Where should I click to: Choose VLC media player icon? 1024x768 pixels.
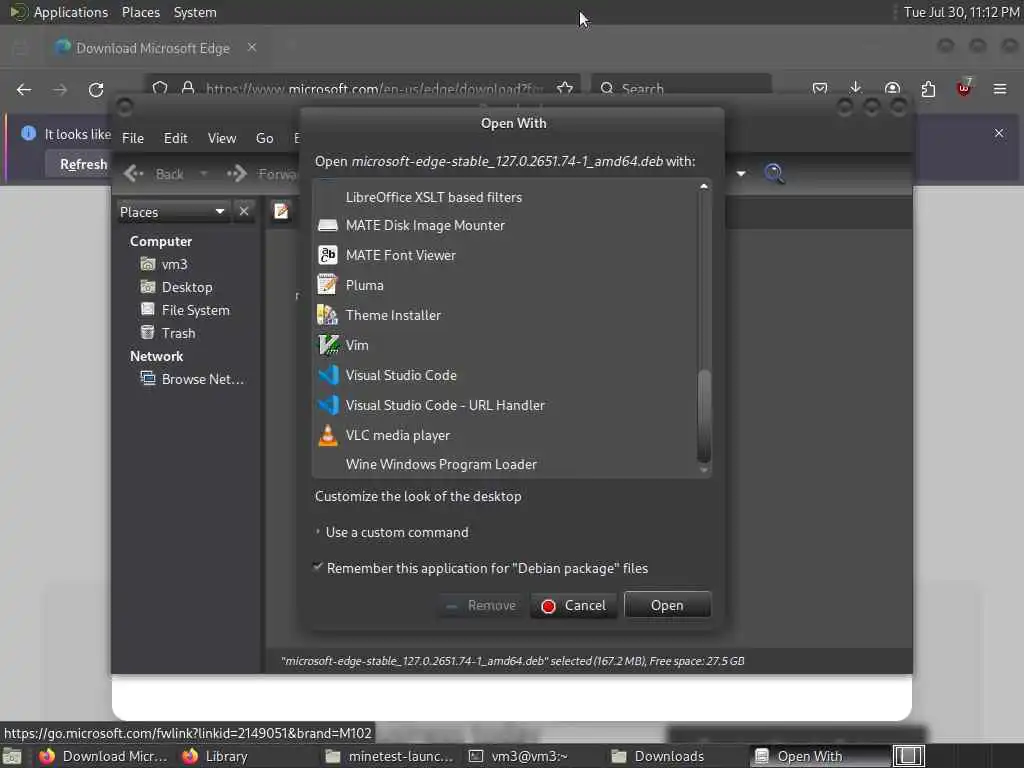coord(328,435)
